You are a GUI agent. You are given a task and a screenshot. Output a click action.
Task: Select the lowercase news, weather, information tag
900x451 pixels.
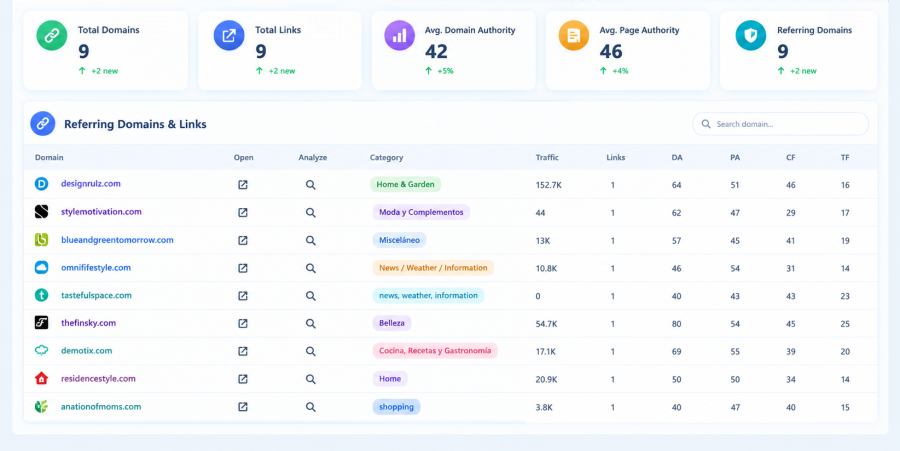point(428,296)
